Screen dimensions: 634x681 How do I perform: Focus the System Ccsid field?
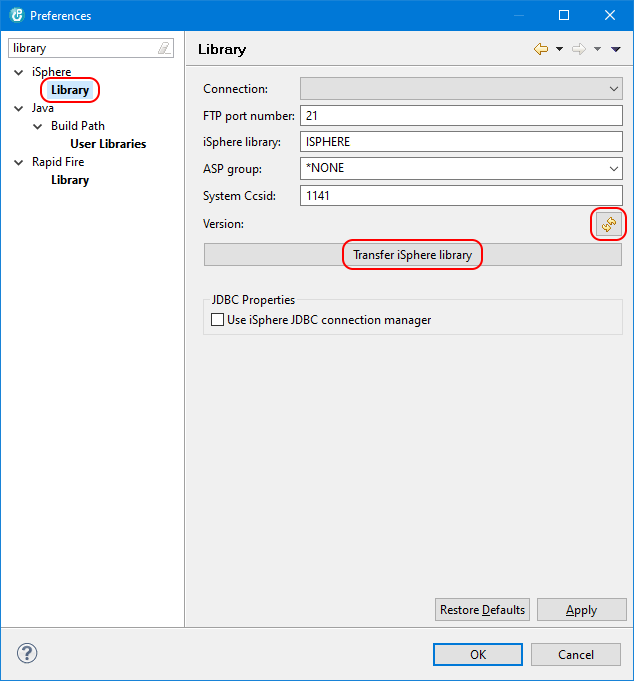tap(461, 195)
